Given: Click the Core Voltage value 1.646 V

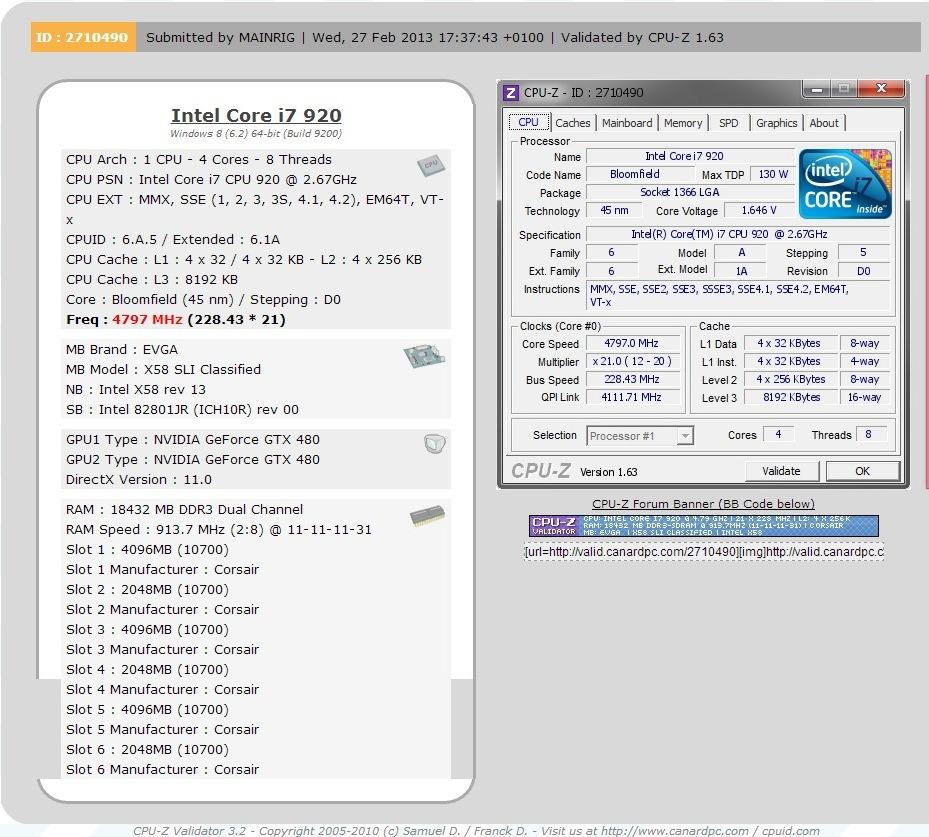Looking at the screenshot, I should pyautogui.click(x=759, y=210).
